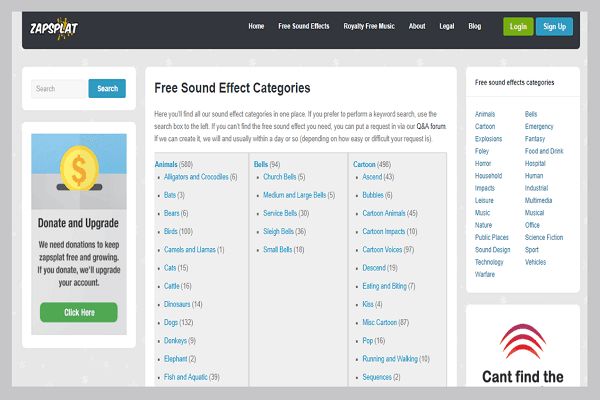
Task: Open the Animals category heading link
Action: pyautogui.click(x=167, y=163)
